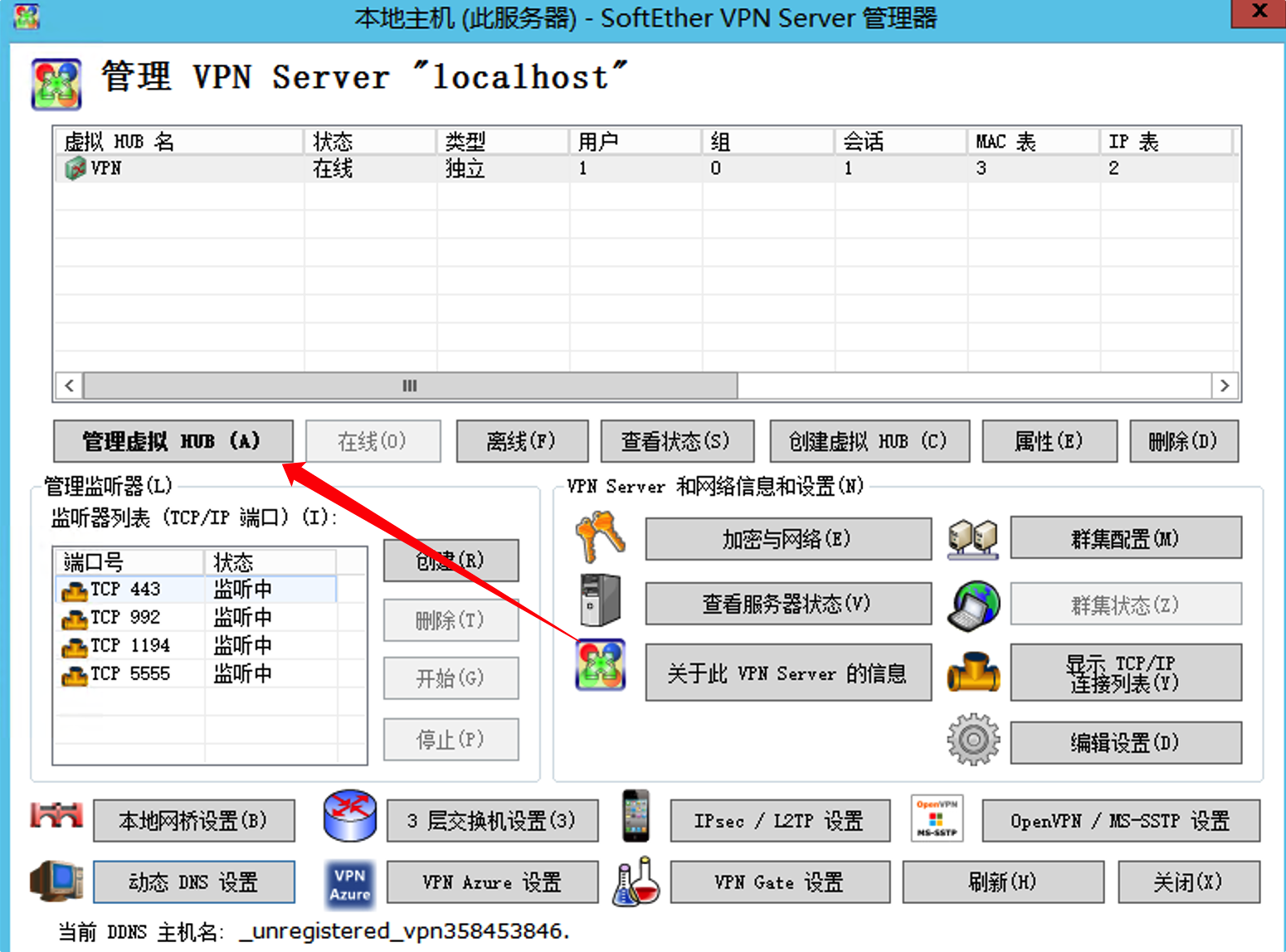The height and width of the screenshot is (952, 1286).
Task: Click the keys icon next to 加密与网络
Action: [600, 537]
